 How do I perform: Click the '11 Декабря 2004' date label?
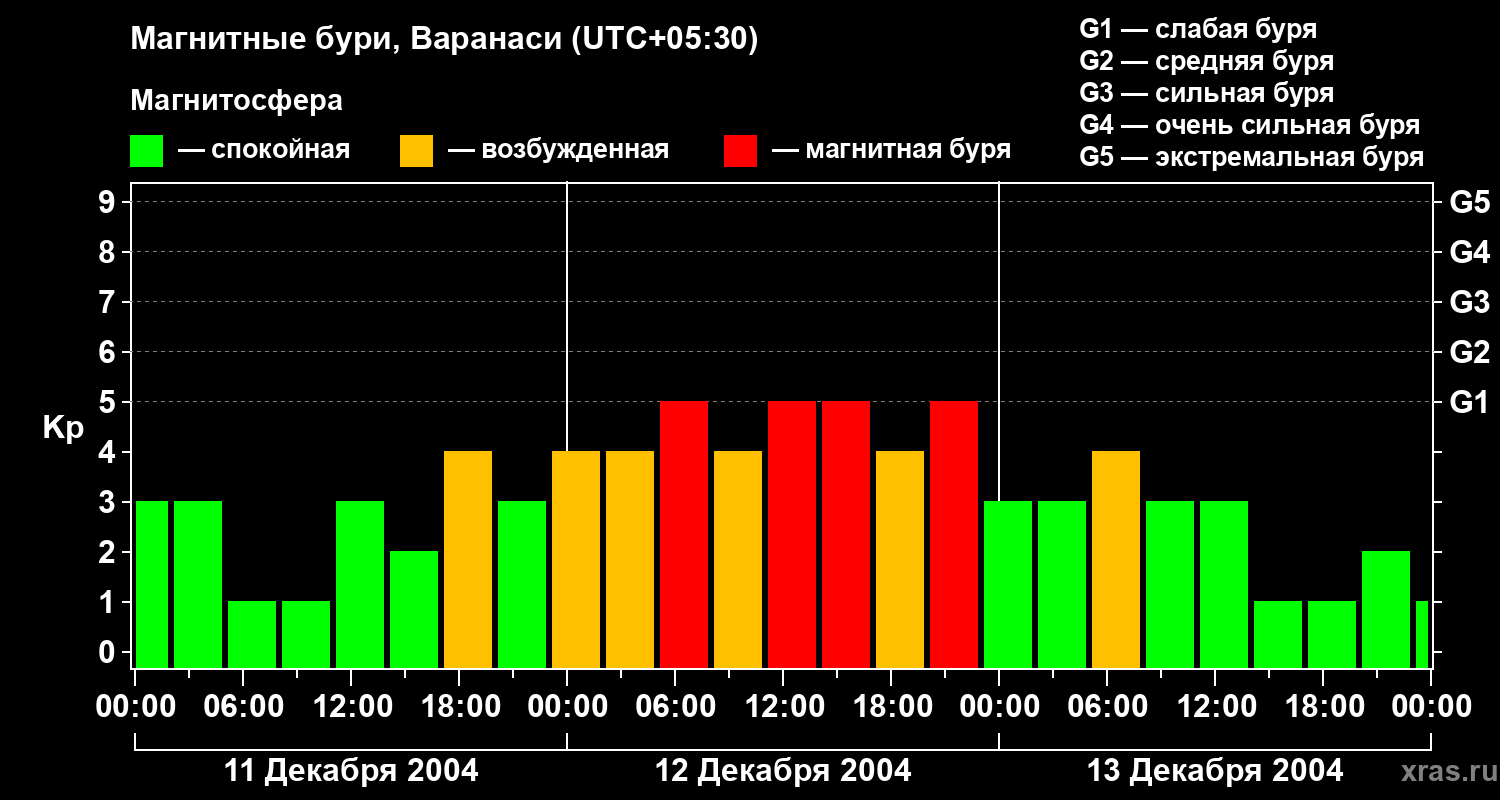tap(351, 771)
